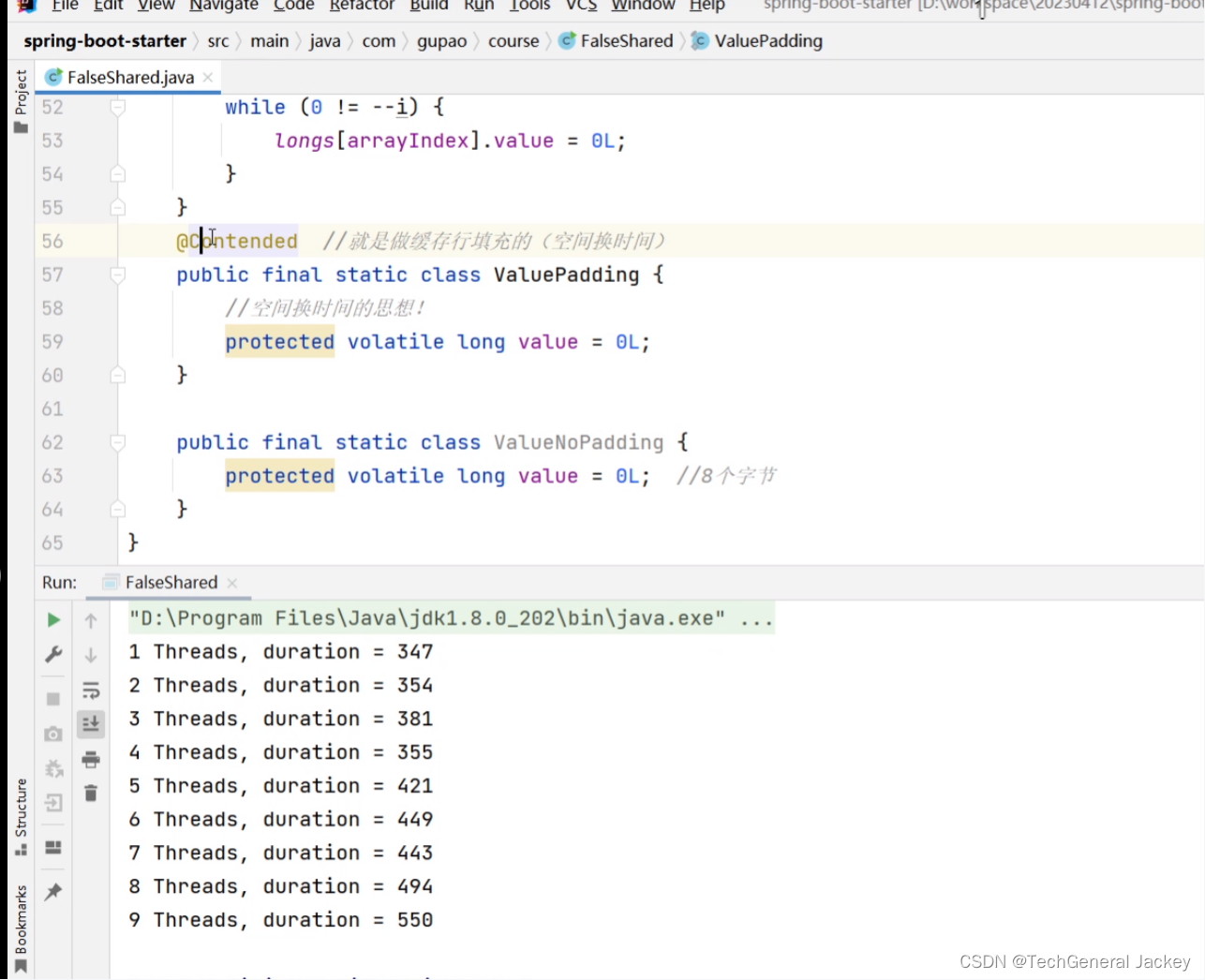1205x980 pixels.
Task: Clear console output with the trash icon
Action: pos(91,794)
